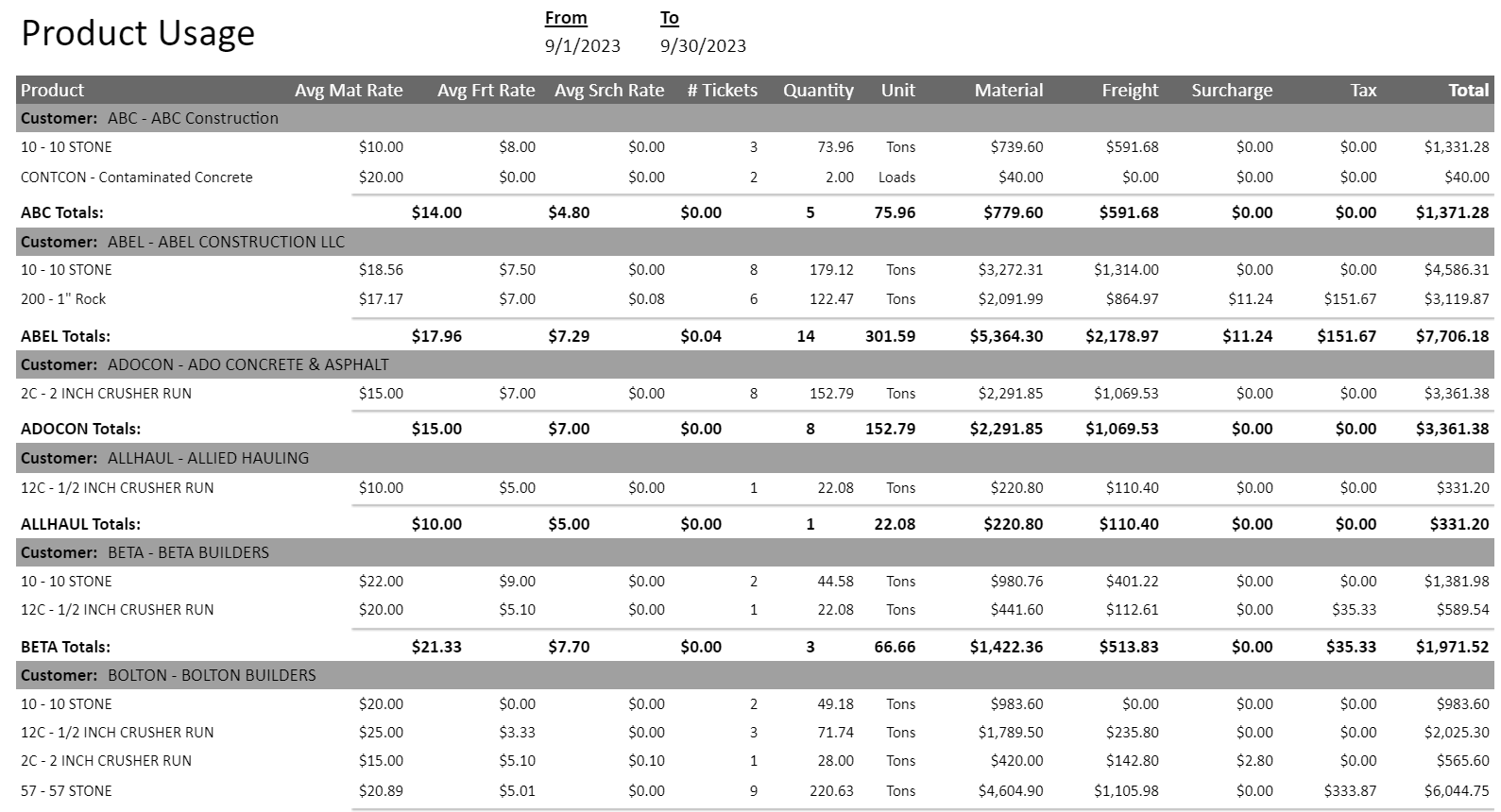Click the 200 - 1" Rock product row
This screenshot has width=1501, height=812.
[63, 299]
